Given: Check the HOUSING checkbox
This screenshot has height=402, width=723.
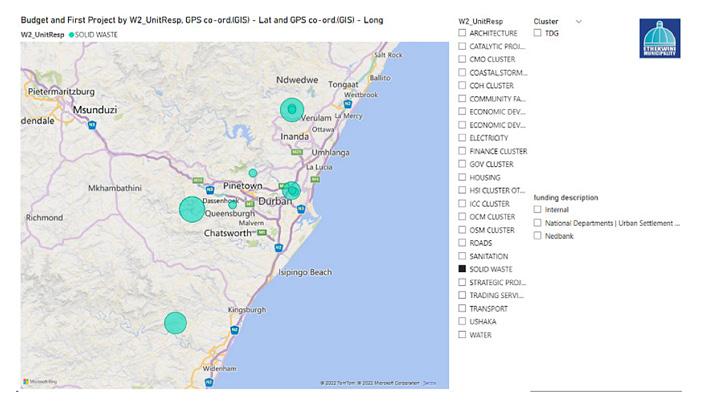Looking at the screenshot, I should 462,177.
